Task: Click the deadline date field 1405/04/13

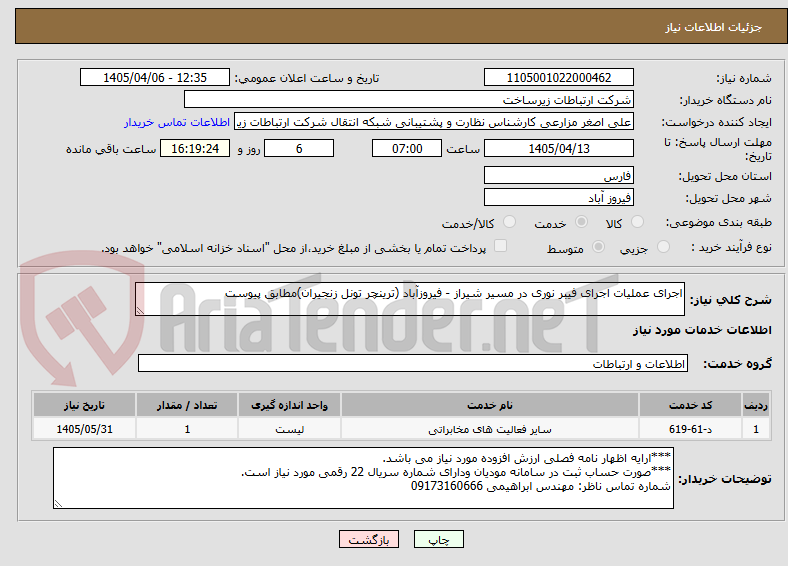Action: 559,148
